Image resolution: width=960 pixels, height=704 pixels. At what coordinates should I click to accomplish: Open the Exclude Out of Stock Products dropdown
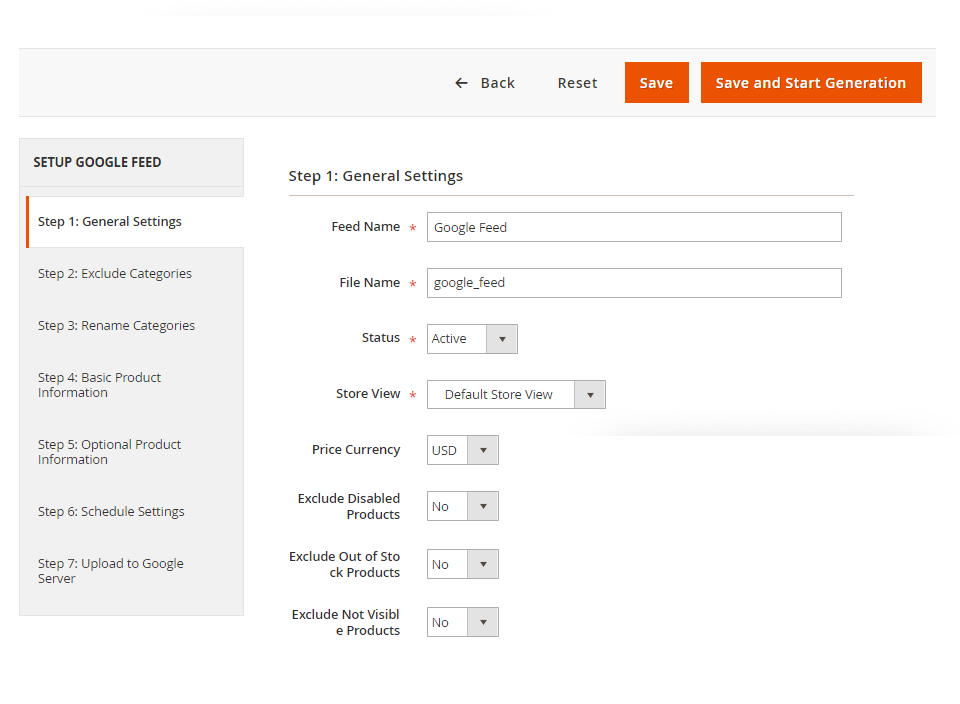[x=485, y=564]
